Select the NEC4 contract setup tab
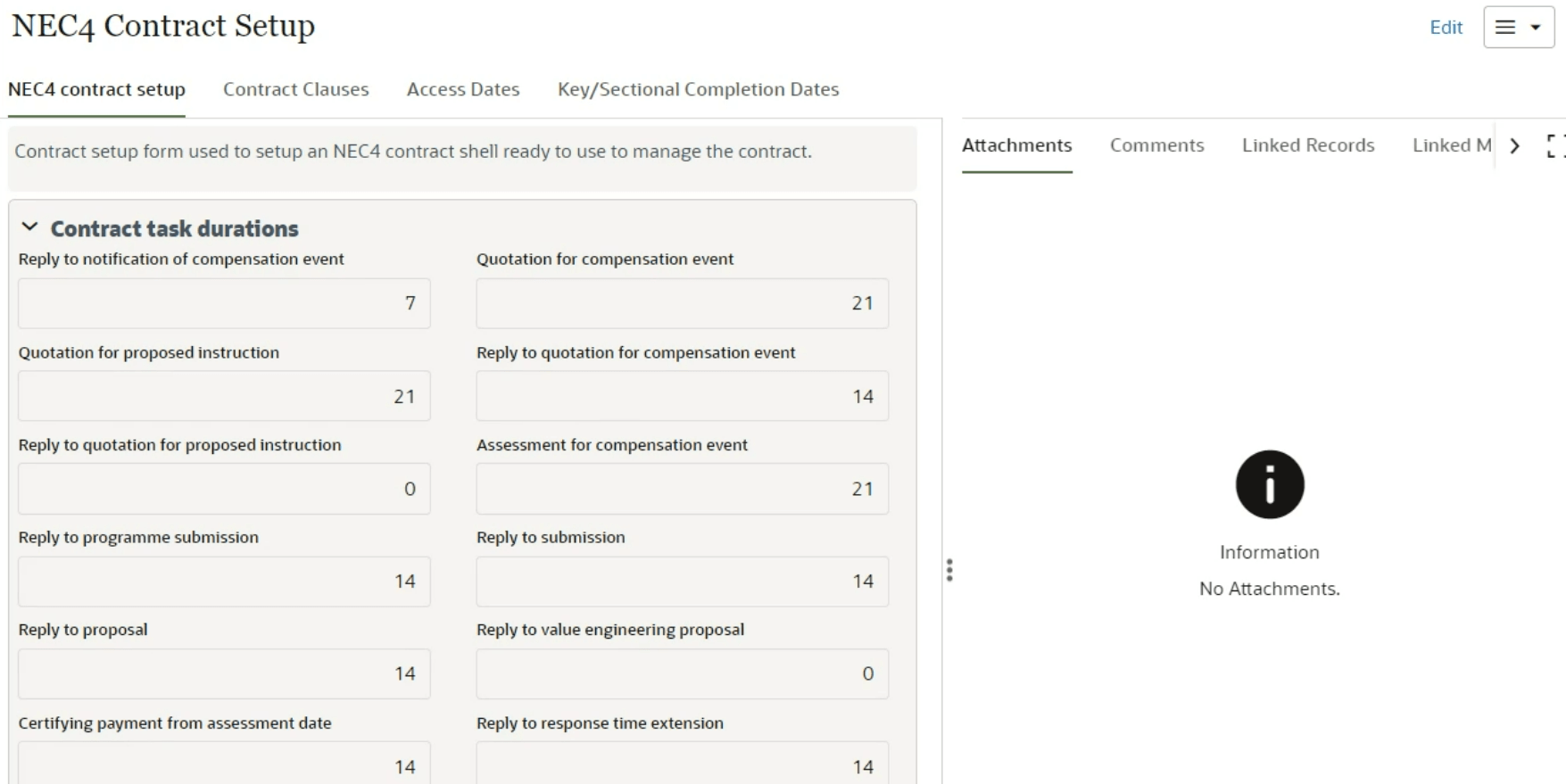 coord(96,89)
